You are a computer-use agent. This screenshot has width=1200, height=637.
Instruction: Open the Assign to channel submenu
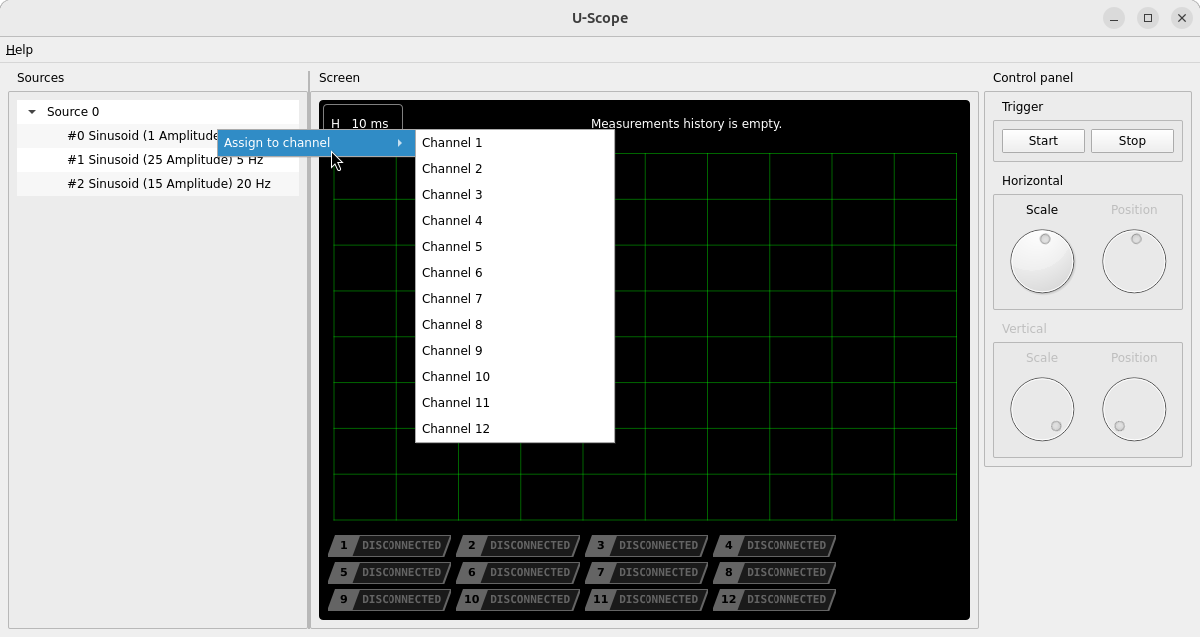point(316,143)
